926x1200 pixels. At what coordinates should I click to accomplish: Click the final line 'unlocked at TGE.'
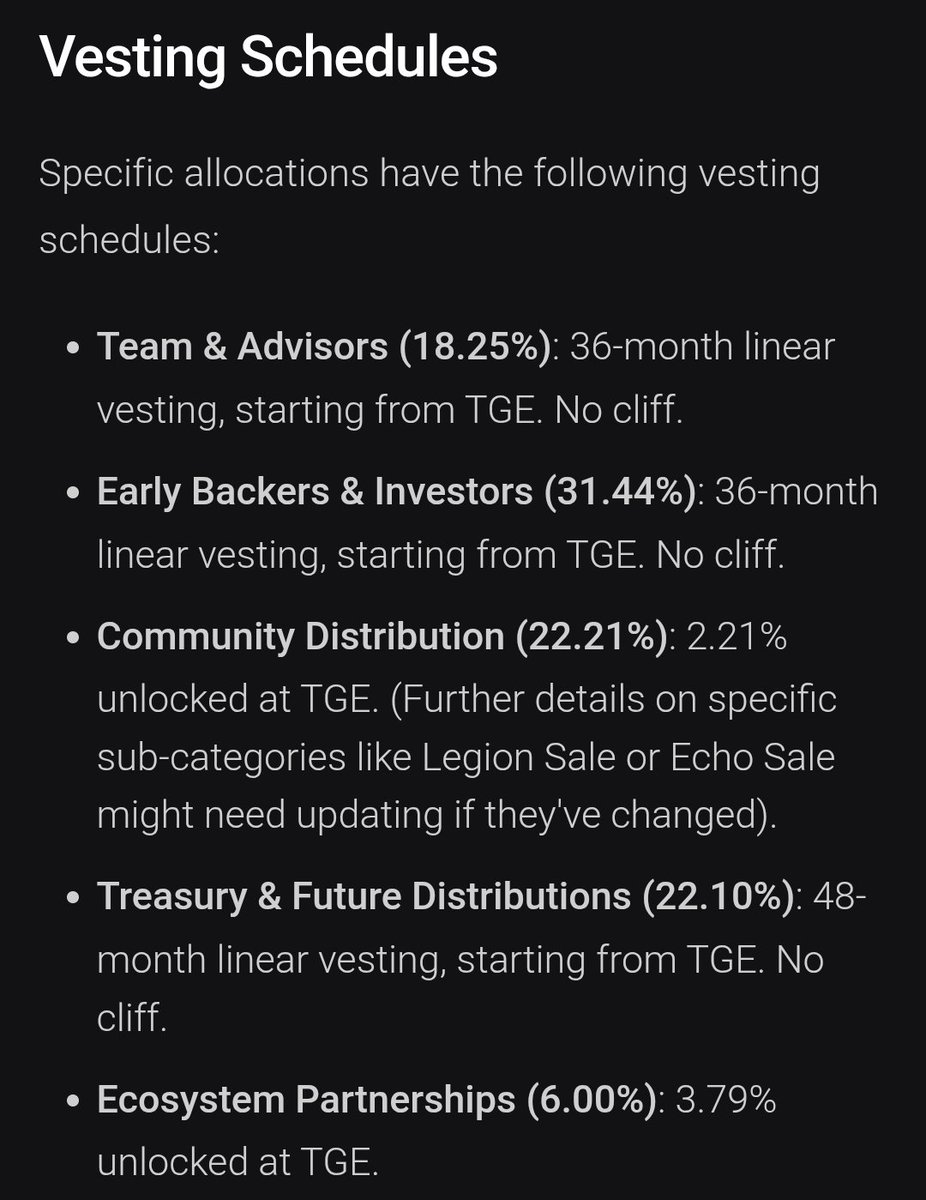pyautogui.click(x=239, y=1163)
